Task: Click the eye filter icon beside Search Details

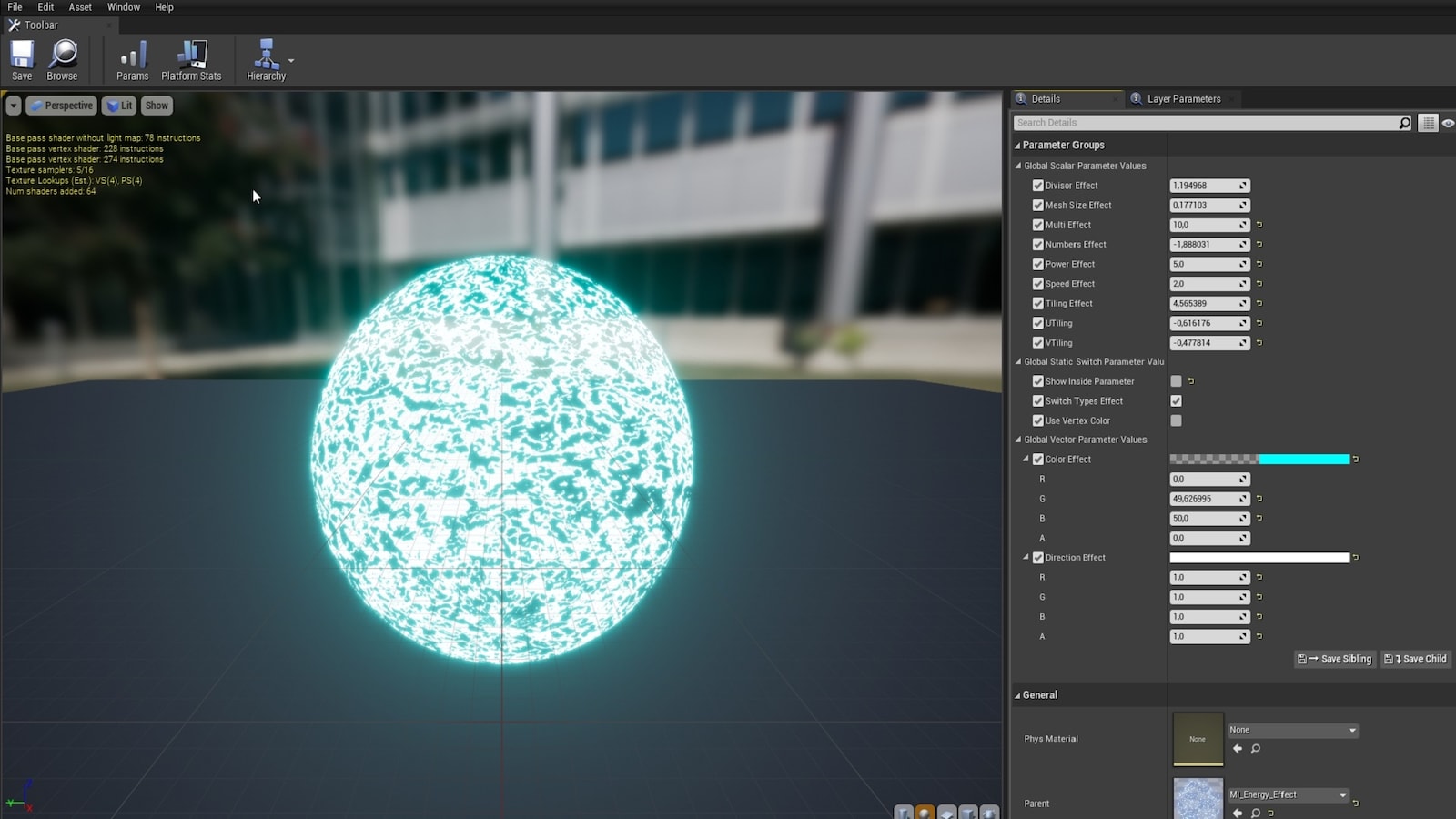Action: pyautogui.click(x=1448, y=122)
